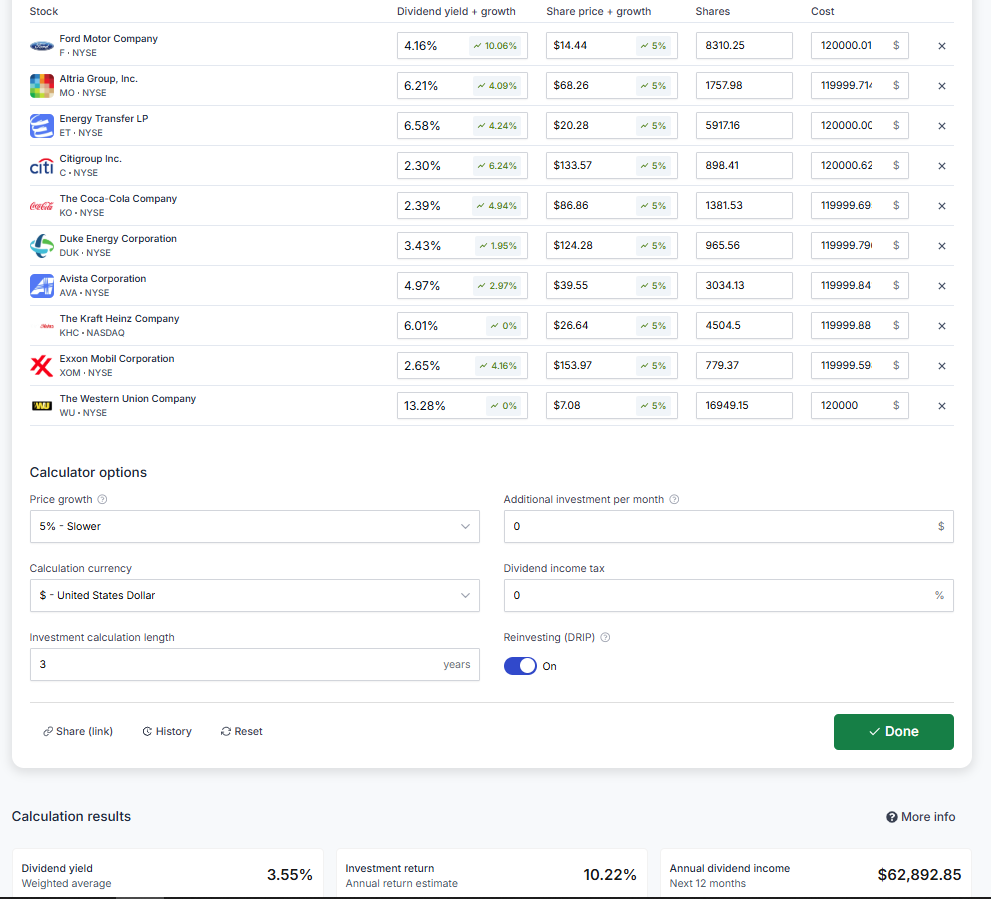Click the Citi logo
This screenshot has height=899, width=991.
coord(42,166)
